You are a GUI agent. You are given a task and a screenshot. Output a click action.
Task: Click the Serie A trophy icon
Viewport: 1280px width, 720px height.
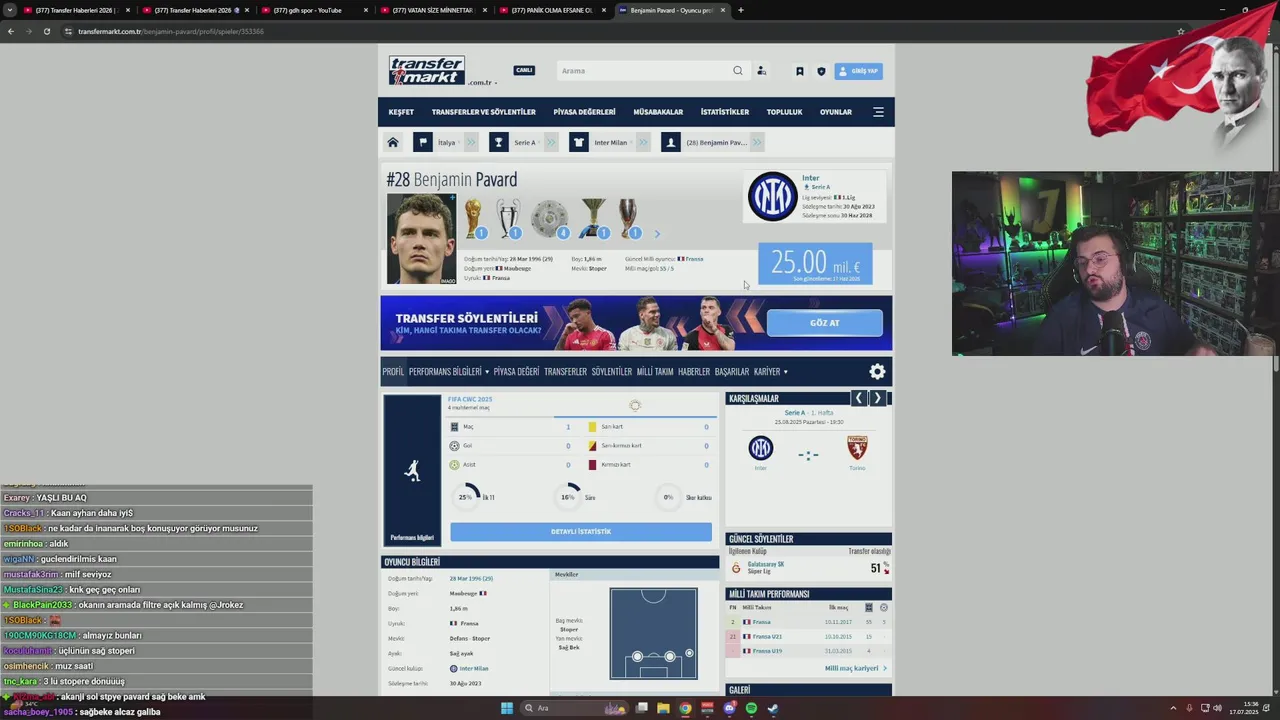point(594,218)
